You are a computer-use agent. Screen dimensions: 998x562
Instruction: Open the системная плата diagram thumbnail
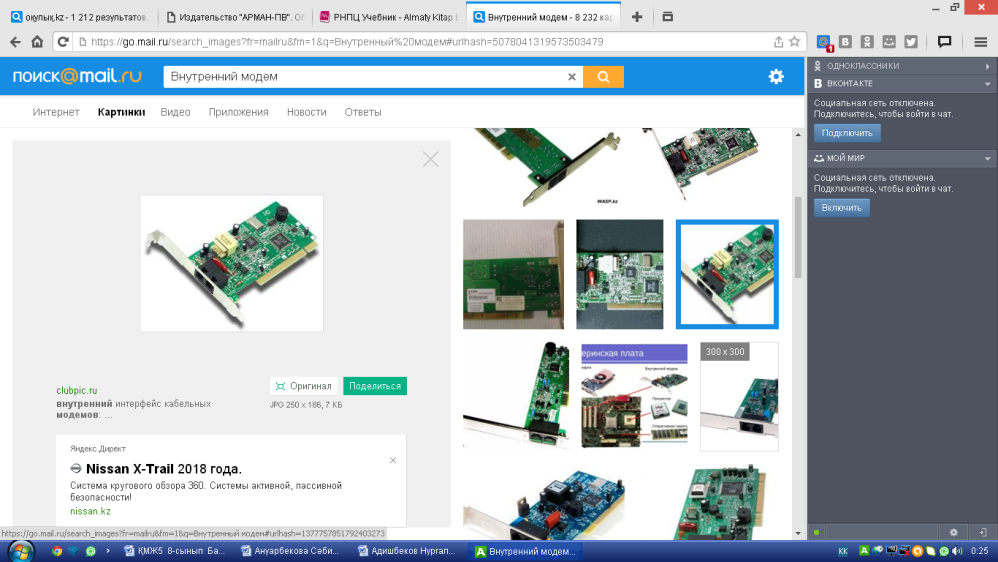tap(634, 397)
